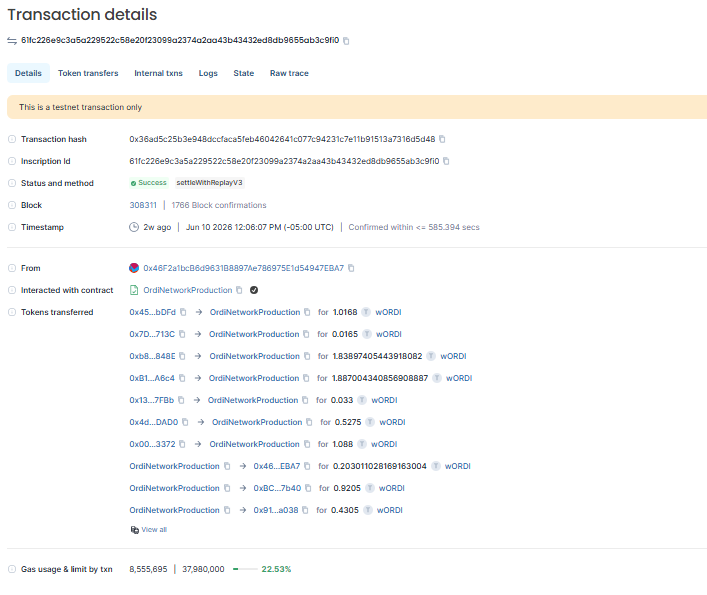Click the info icon next to Gas usage
707x595 pixels.
click(12, 569)
